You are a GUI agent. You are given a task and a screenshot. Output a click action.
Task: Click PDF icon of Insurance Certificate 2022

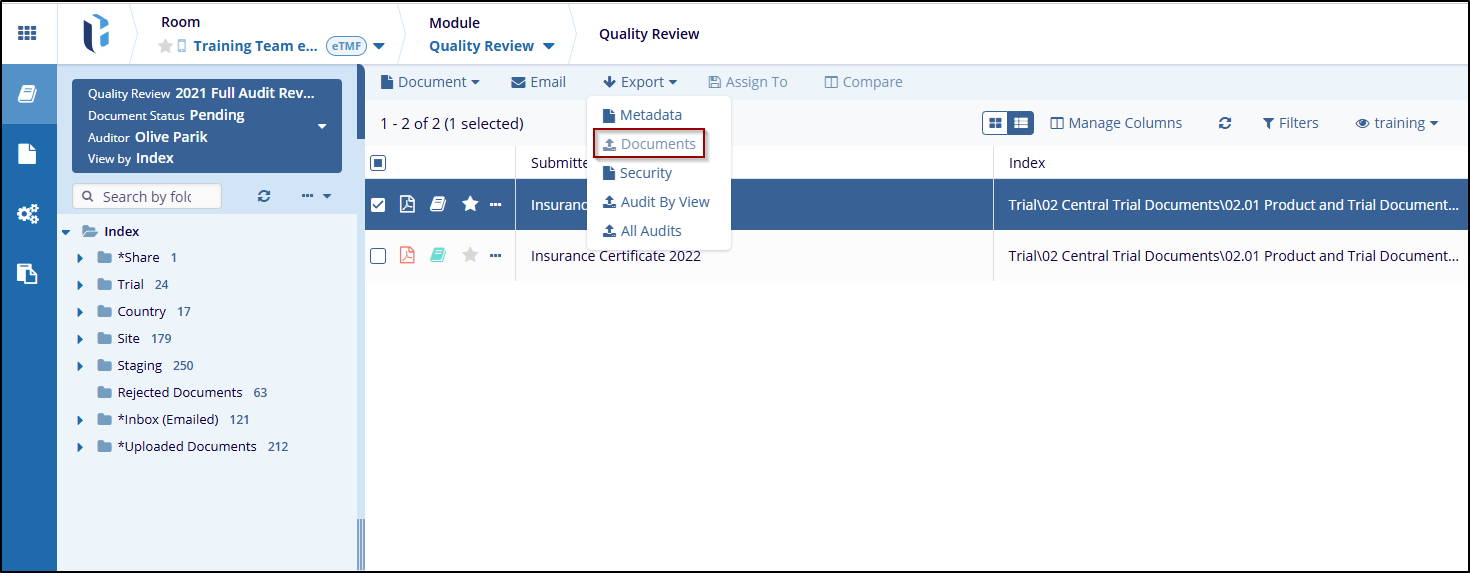pos(407,256)
